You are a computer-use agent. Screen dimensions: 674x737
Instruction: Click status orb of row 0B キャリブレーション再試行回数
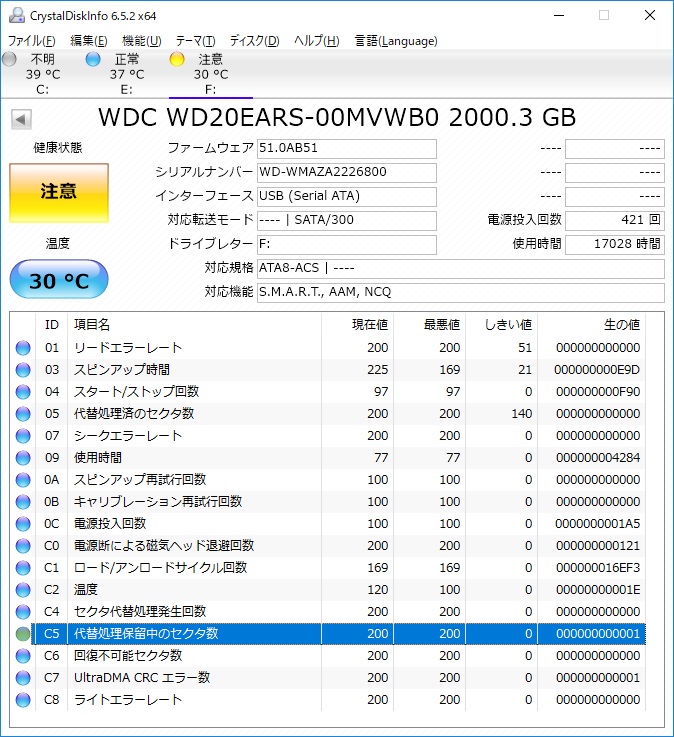(23, 502)
